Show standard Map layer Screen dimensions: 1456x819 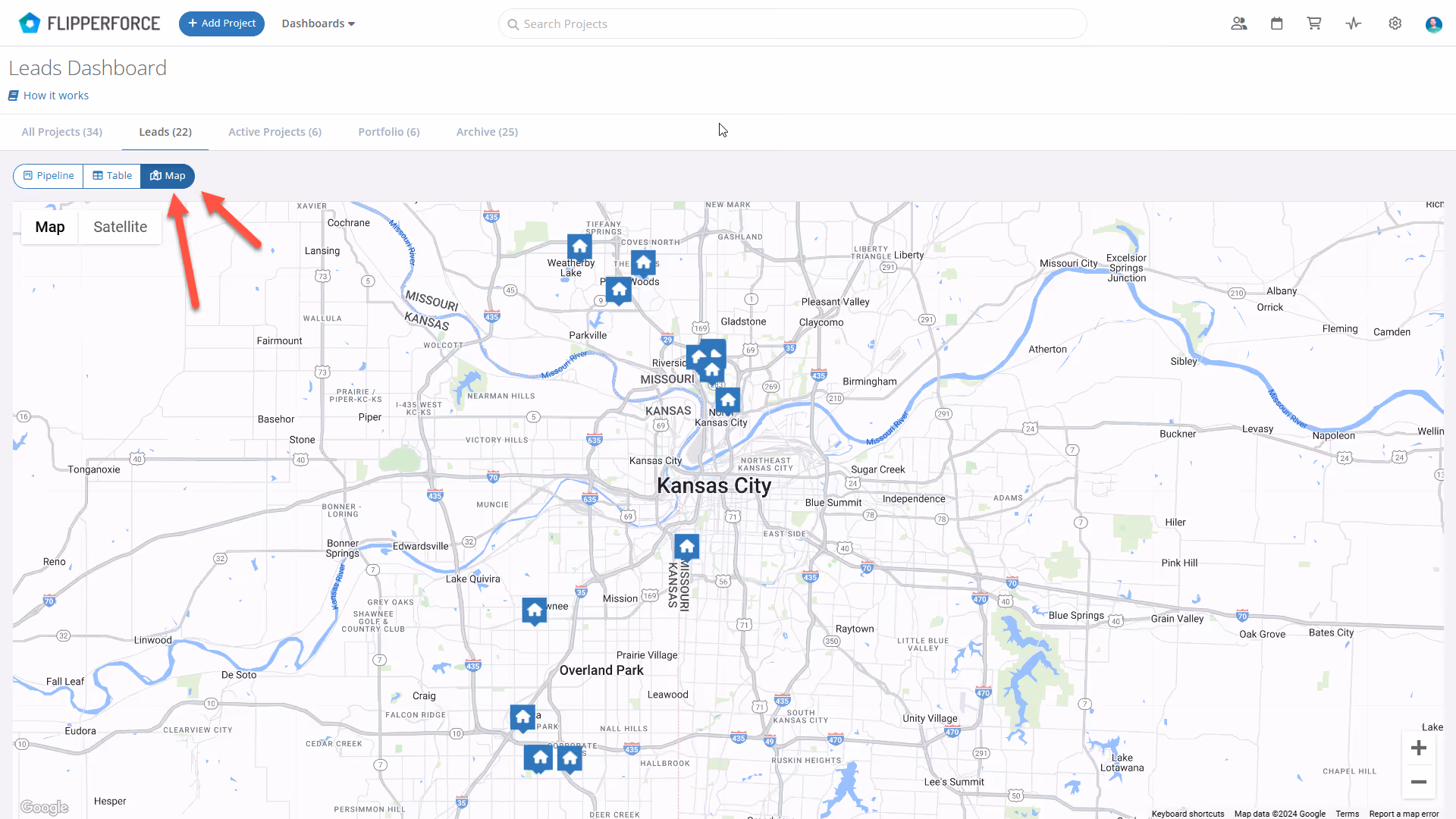tap(50, 227)
